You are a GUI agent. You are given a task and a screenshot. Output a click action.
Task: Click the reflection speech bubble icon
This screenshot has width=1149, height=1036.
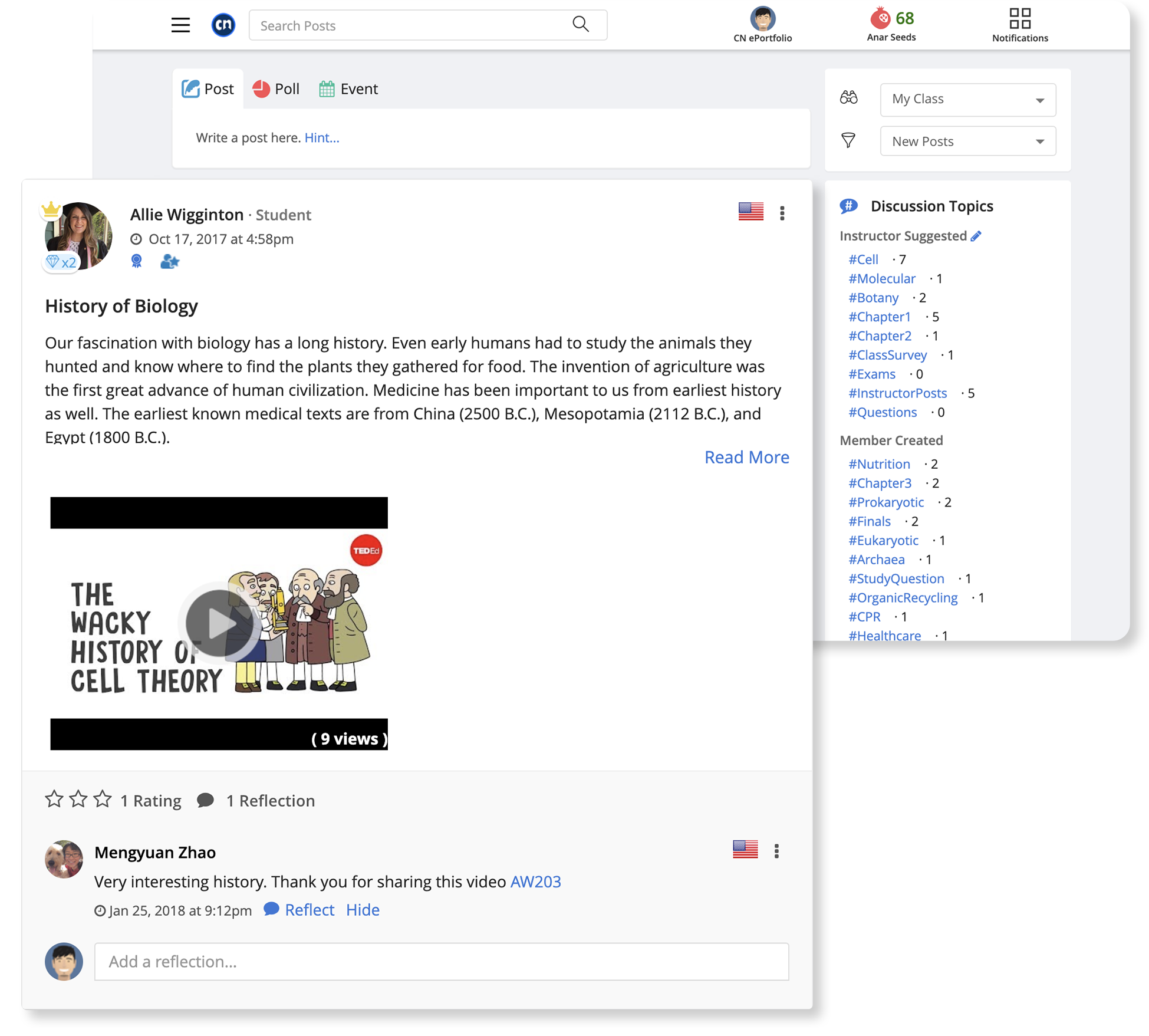[205, 800]
